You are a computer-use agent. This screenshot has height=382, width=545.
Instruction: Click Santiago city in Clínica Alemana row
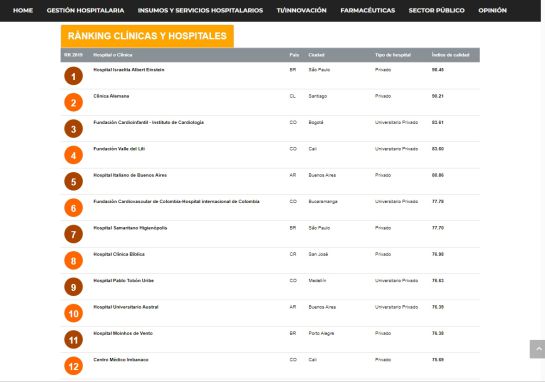pyautogui.click(x=318, y=96)
